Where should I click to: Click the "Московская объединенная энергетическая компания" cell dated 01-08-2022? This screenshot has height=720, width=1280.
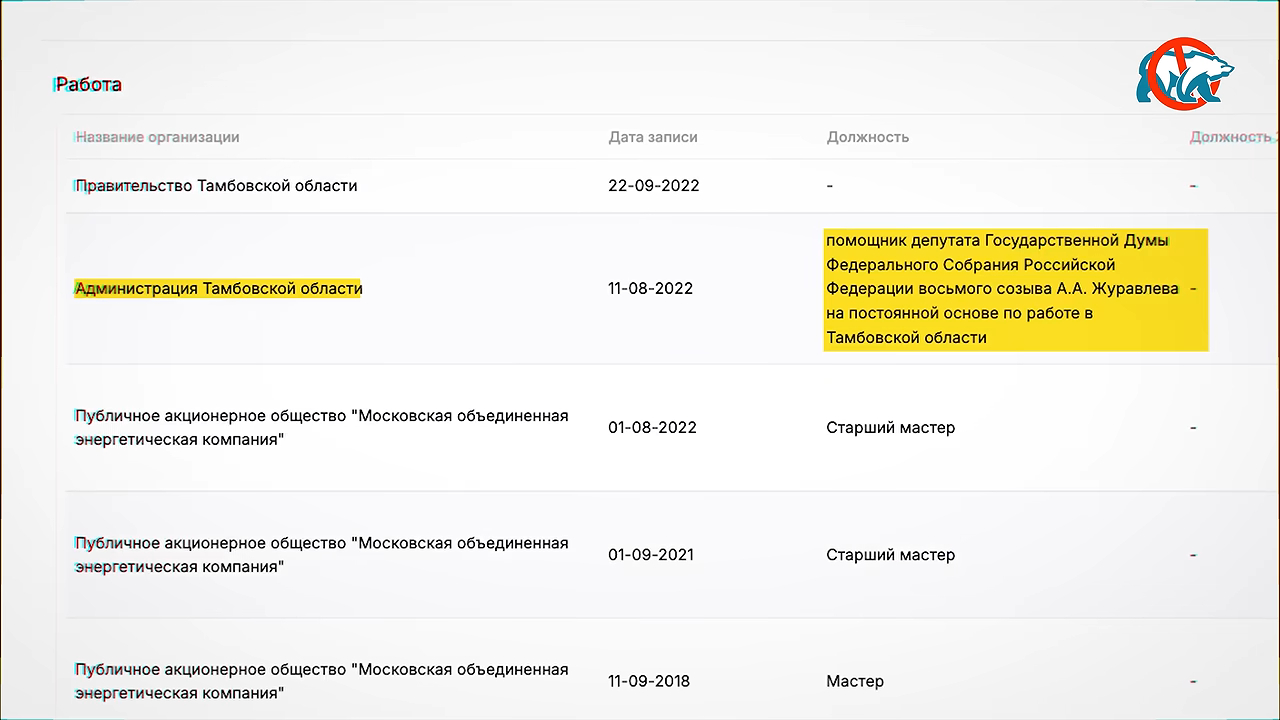tap(322, 427)
